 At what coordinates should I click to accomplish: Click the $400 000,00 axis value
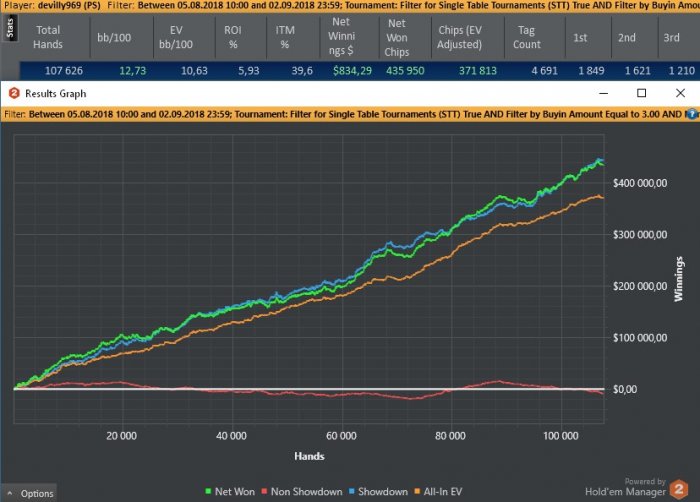[x=640, y=183]
